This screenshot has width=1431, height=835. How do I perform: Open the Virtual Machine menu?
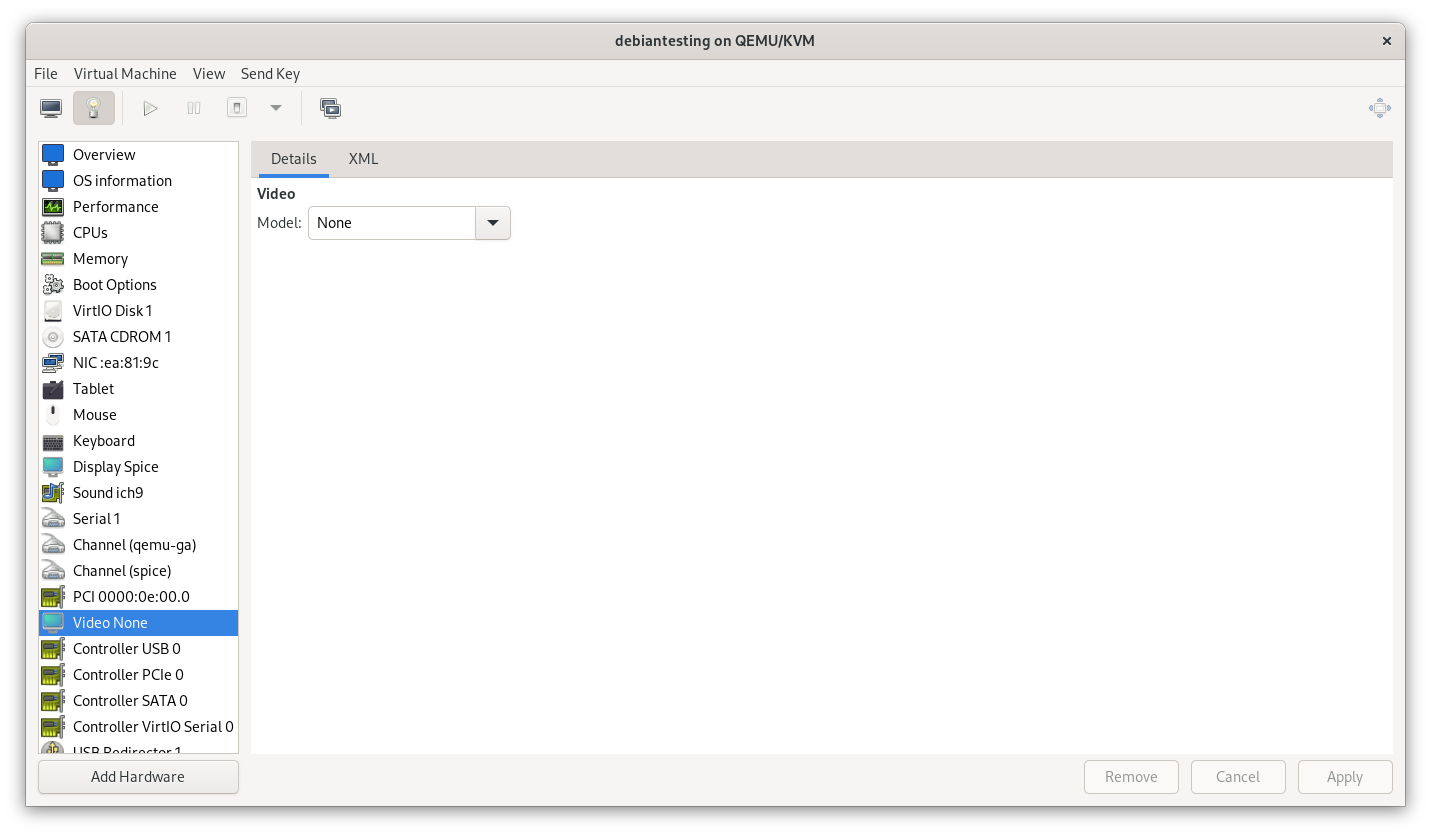(125, 74)
